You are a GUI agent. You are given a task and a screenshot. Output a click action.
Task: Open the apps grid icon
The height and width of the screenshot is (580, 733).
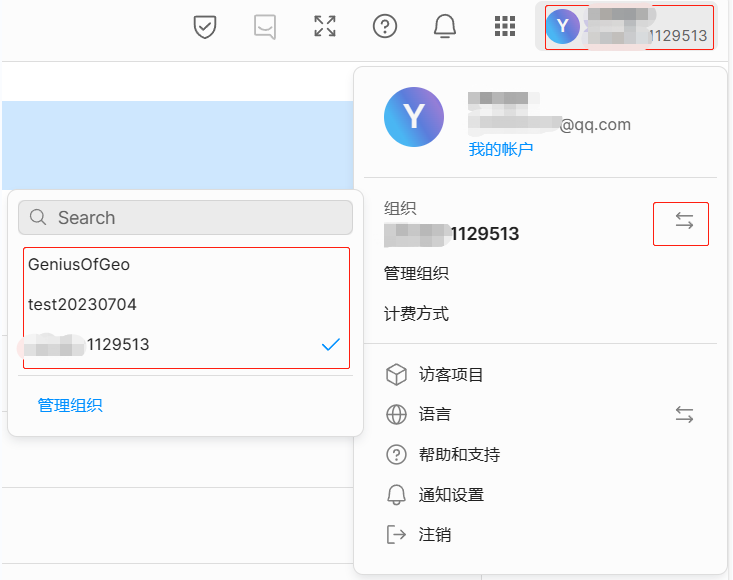click(505, 27)
